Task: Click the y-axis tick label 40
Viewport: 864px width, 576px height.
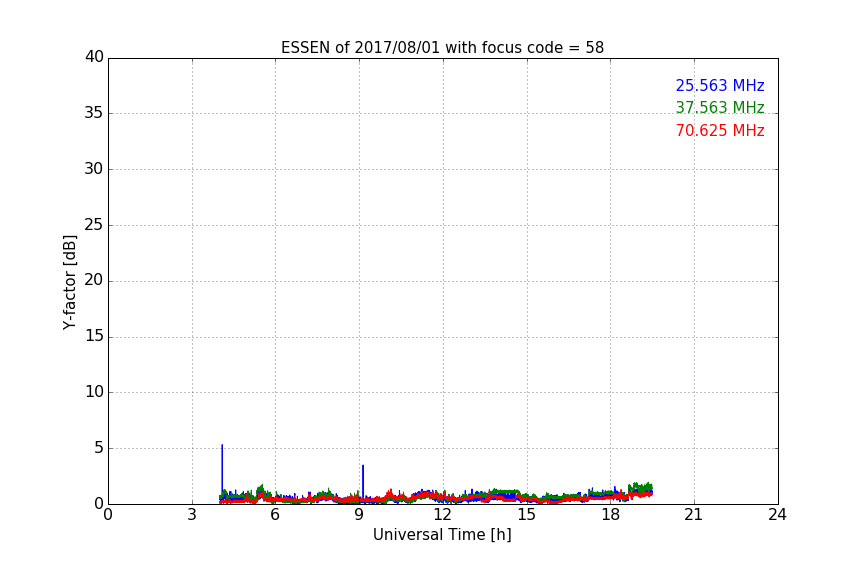Action: pos(94,57)
